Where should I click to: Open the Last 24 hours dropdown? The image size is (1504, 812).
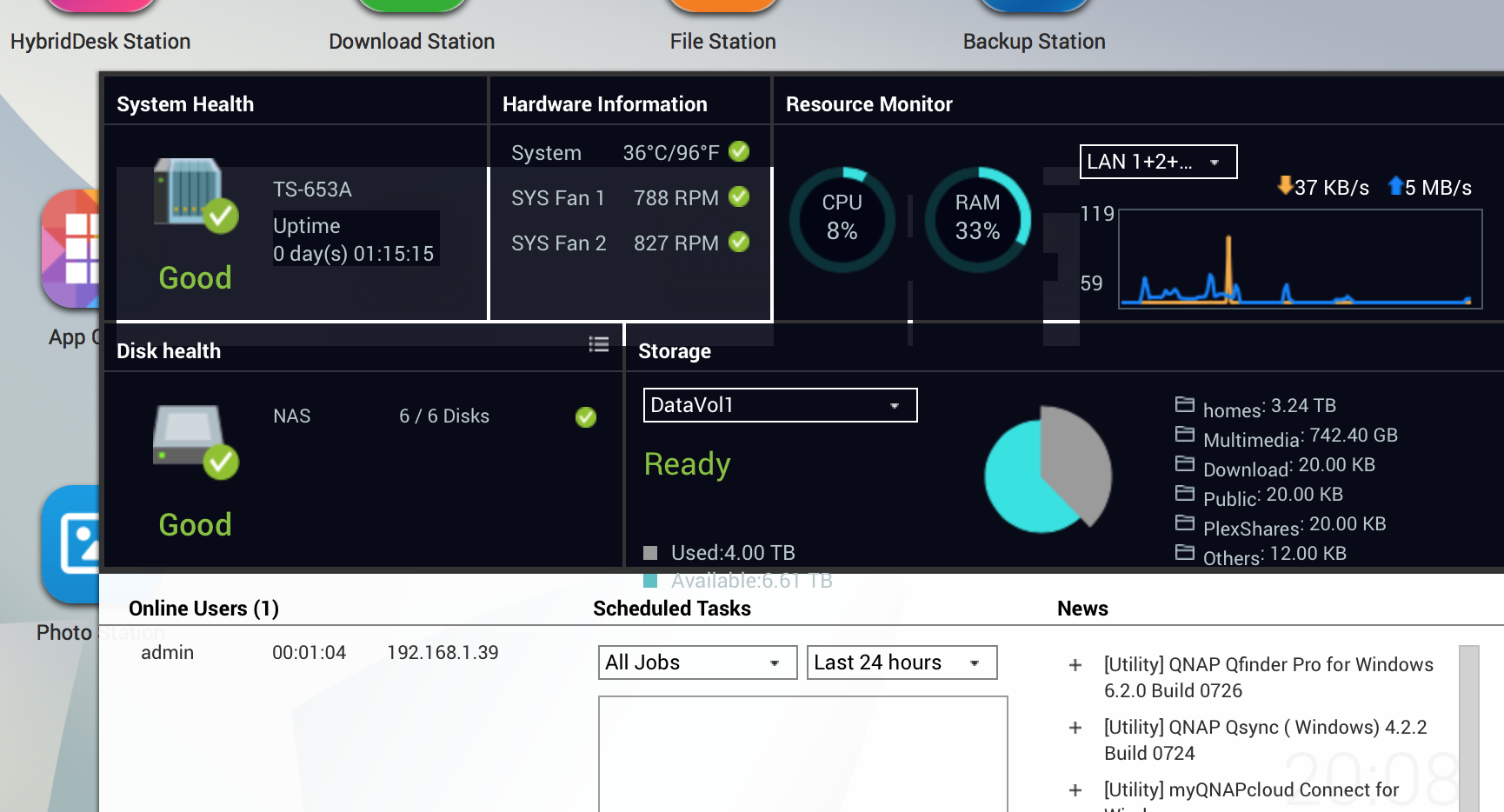pyautogui.click(x=901, y=662)
